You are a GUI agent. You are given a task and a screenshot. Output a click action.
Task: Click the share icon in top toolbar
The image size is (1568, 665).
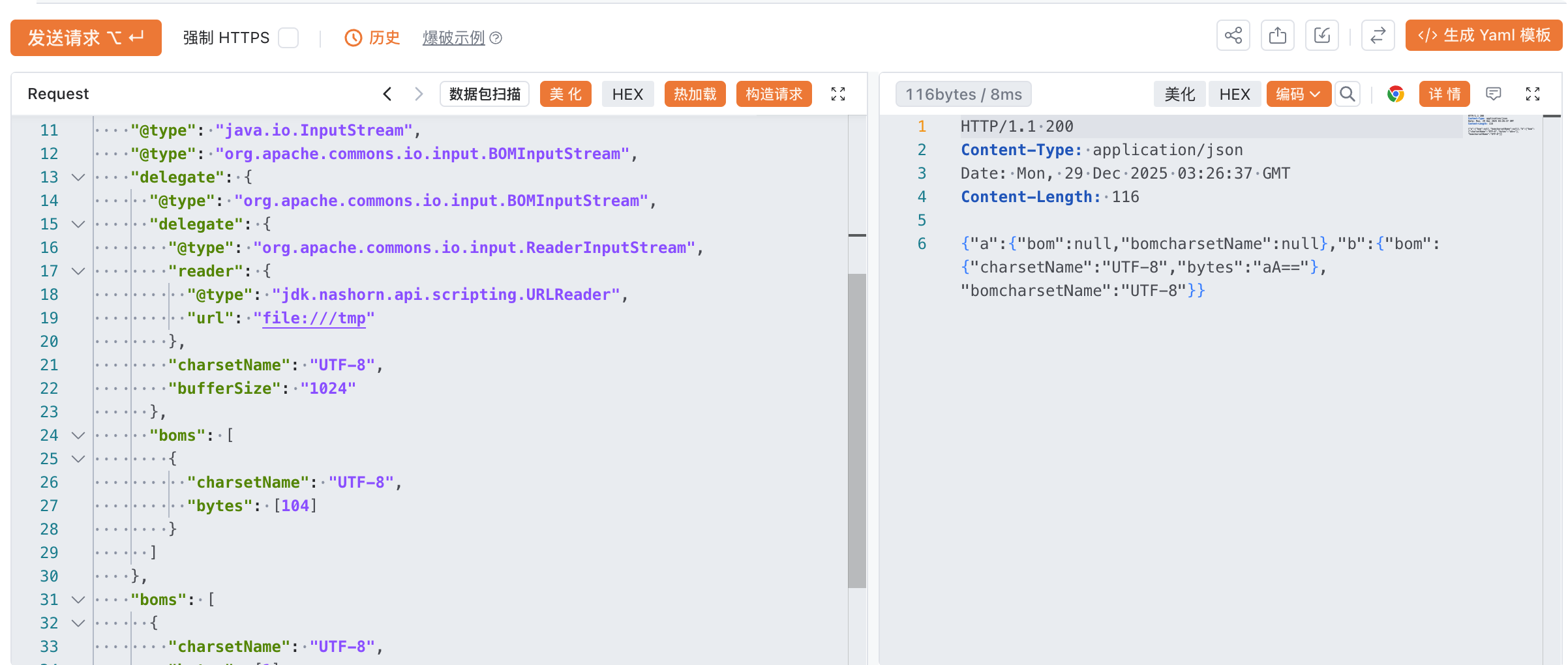click(1233, 35)
